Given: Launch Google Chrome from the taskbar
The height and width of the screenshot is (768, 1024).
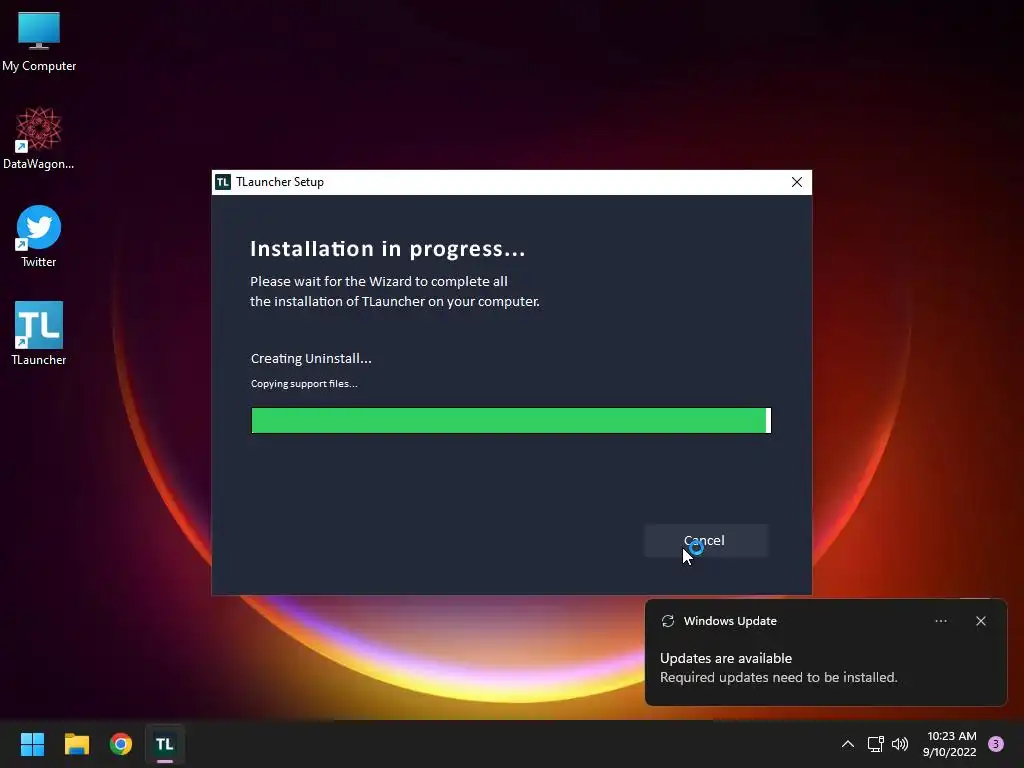Looking at the screenshot, I should click(x=121, y=744).
